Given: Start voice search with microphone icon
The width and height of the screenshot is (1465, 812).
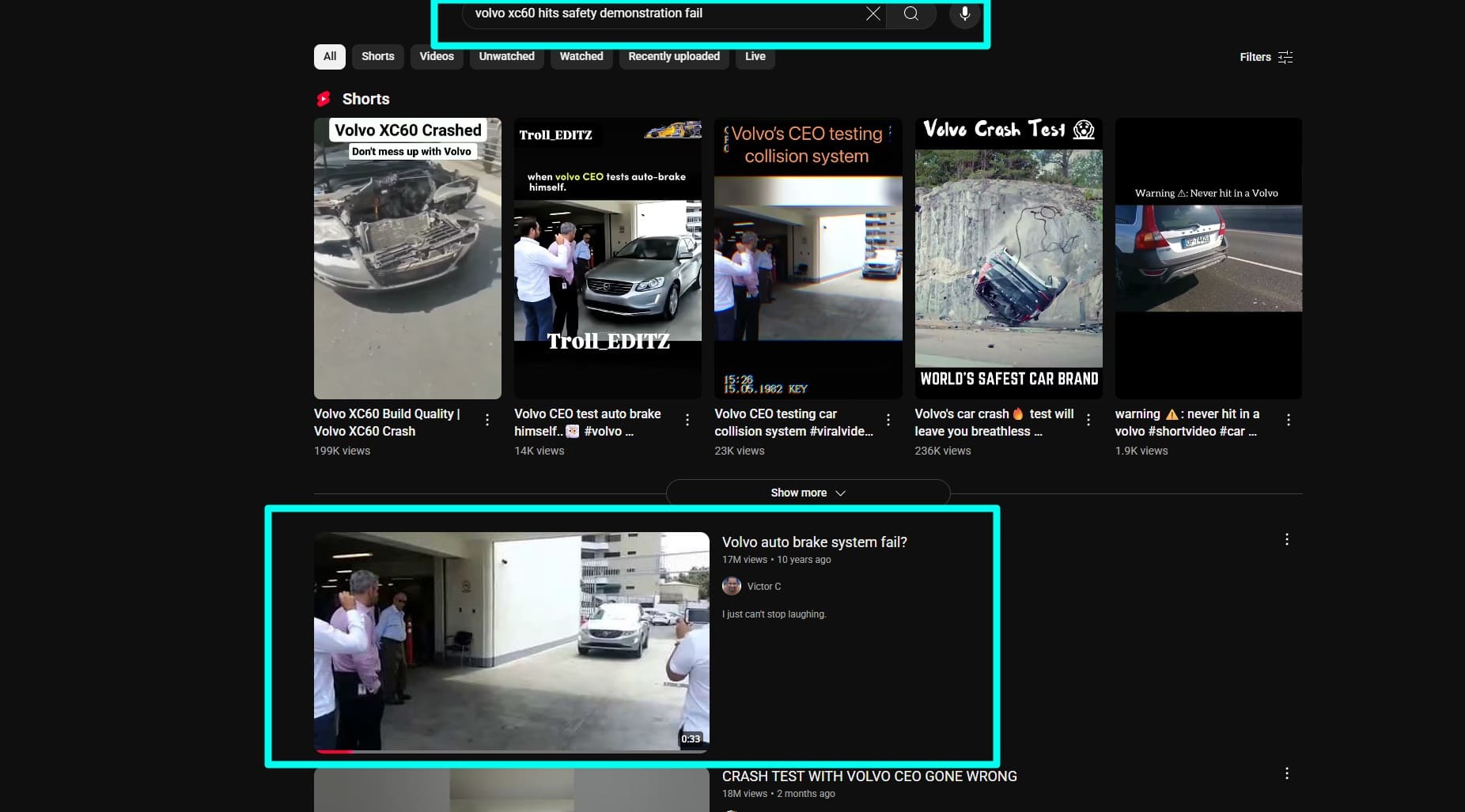Looking at the screenshot, I should pos(964,13).
